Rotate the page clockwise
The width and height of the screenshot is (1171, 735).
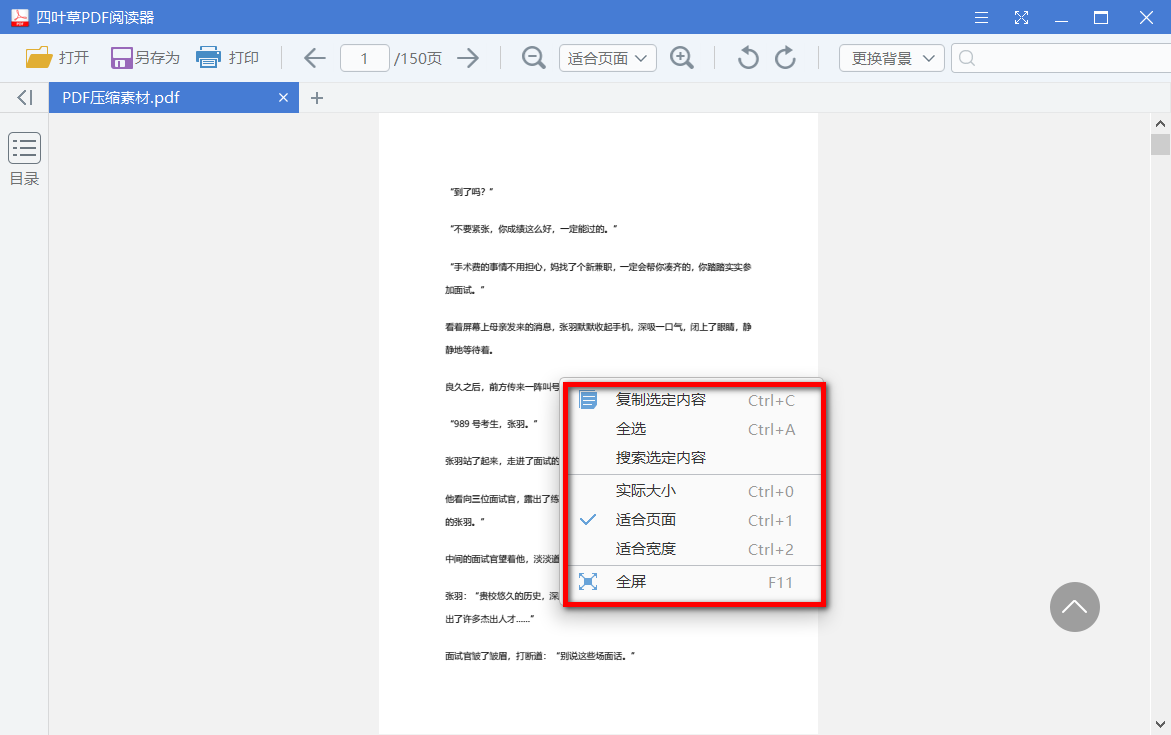[x=786, y=57]
